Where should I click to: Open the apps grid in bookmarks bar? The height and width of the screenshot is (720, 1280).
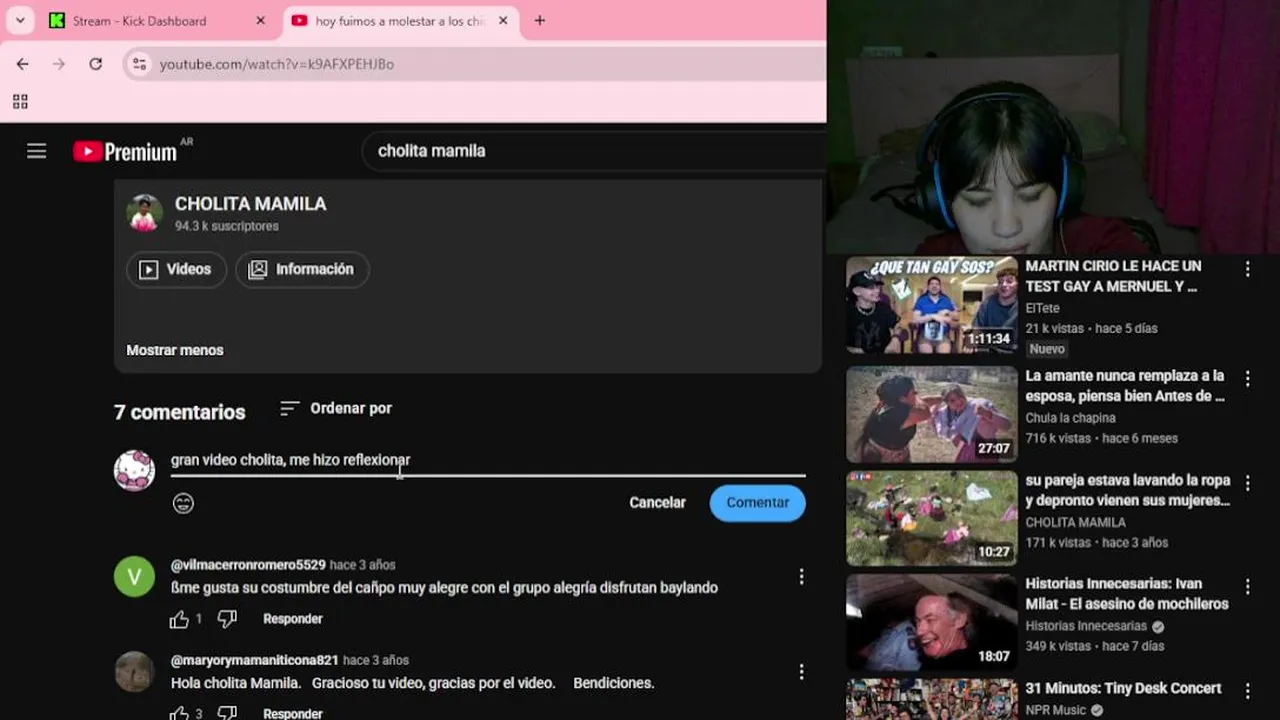[20, 101]
